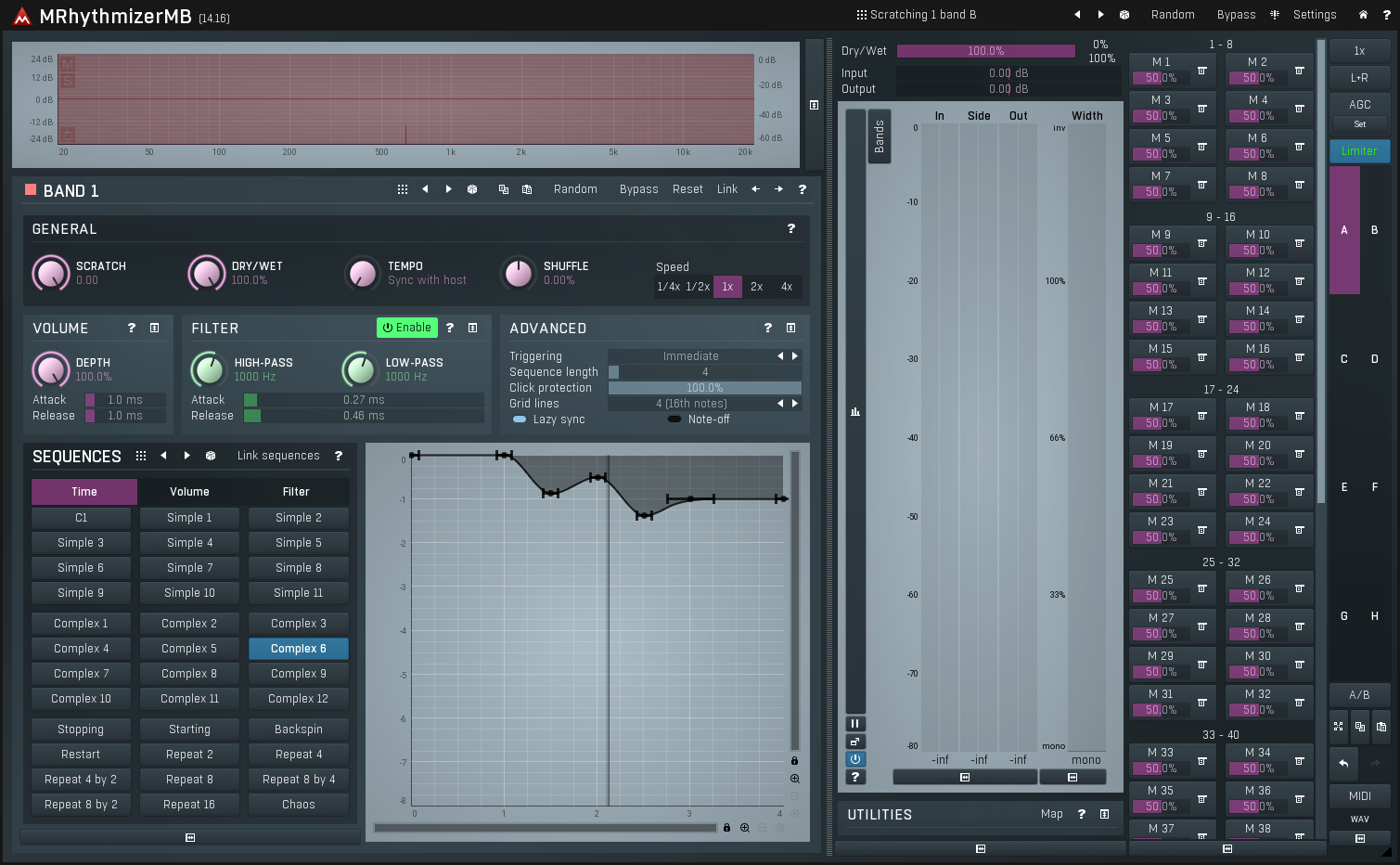
Task: Toggle the AGC button
Action: (1359, 105)
